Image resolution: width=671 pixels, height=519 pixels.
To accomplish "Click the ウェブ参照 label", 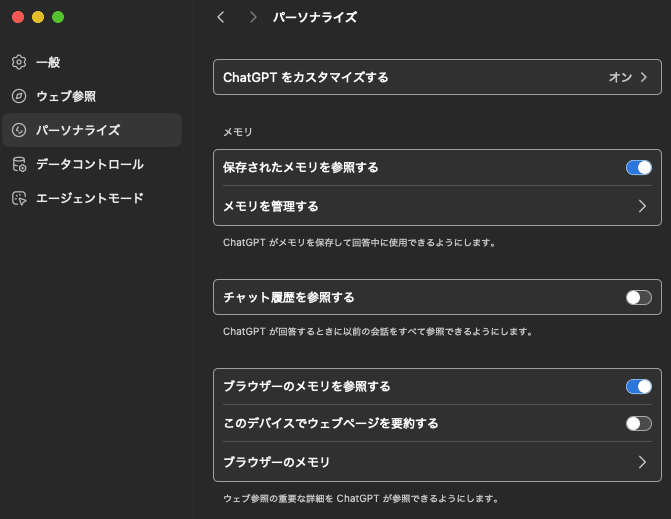I will (x=66, y=96).
